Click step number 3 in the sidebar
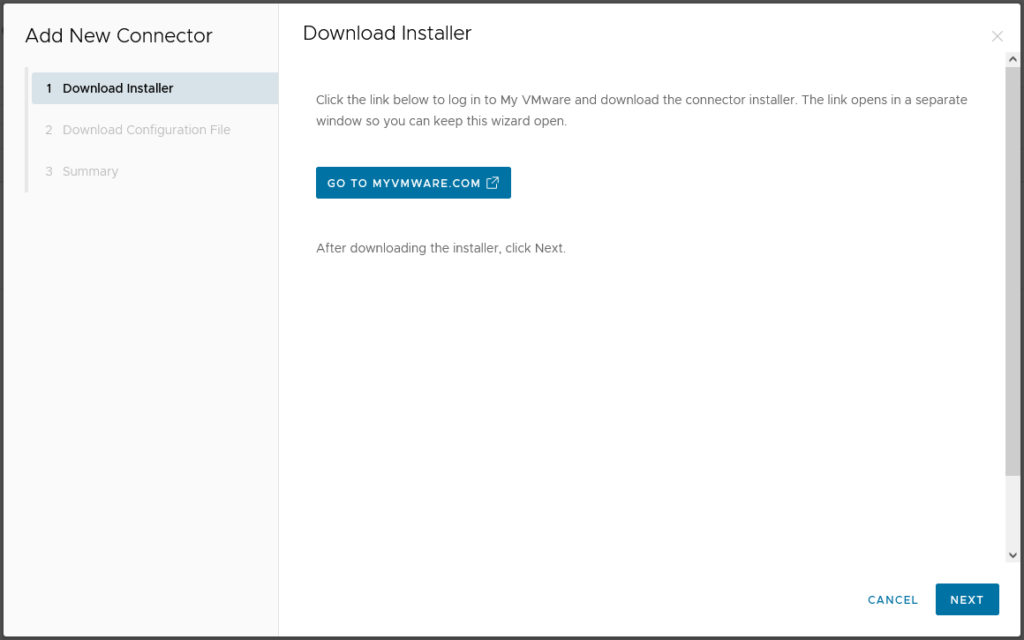Image resolution: width=1024 pixels, height=640 pixels. tap(49, 172)
